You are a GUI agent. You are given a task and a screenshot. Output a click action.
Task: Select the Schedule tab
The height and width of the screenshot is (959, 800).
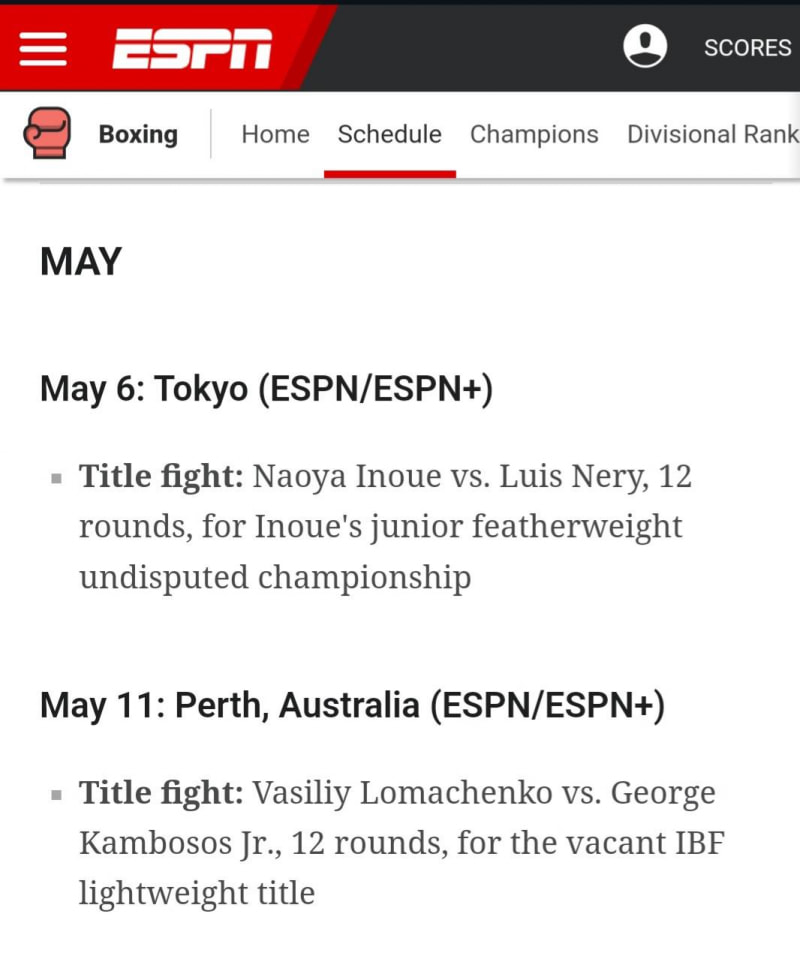point(389,134)
